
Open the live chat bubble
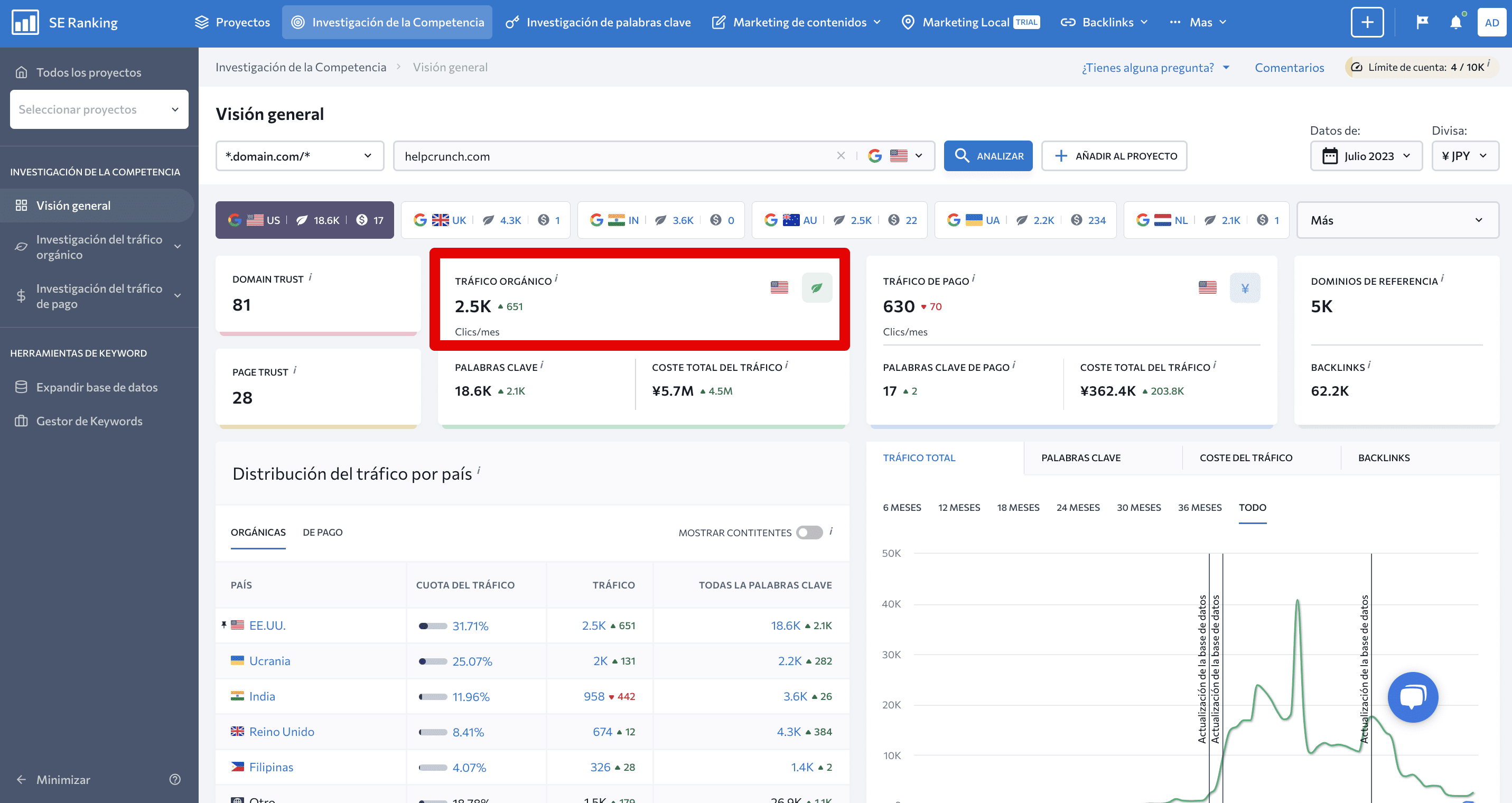1412,697
